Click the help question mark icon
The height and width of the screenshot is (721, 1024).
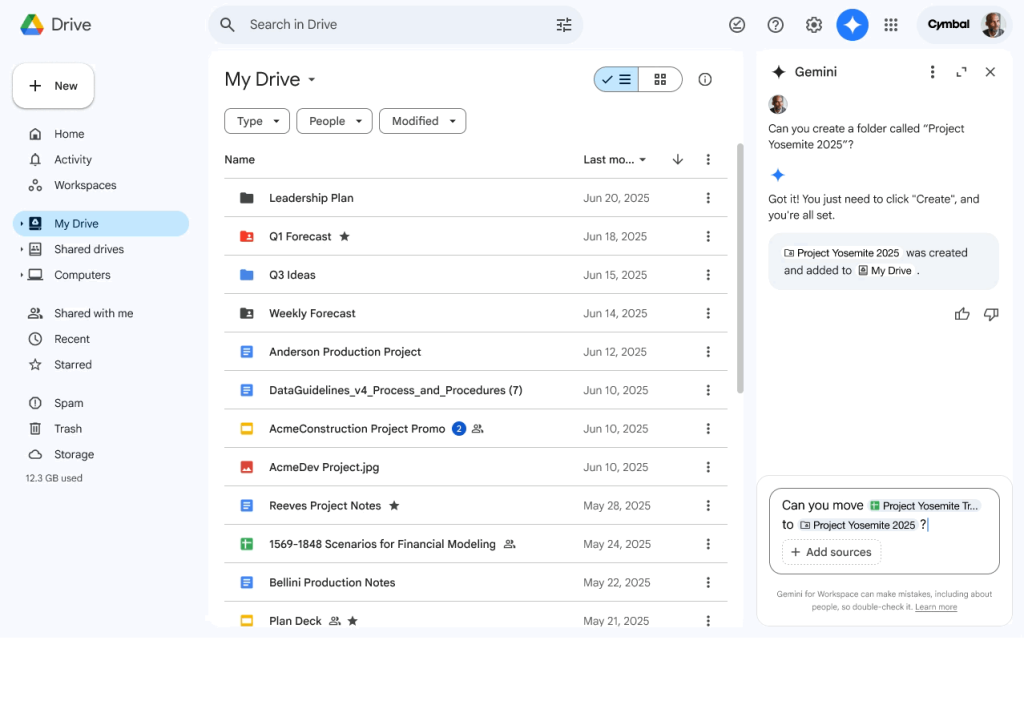tap(775, 25)
